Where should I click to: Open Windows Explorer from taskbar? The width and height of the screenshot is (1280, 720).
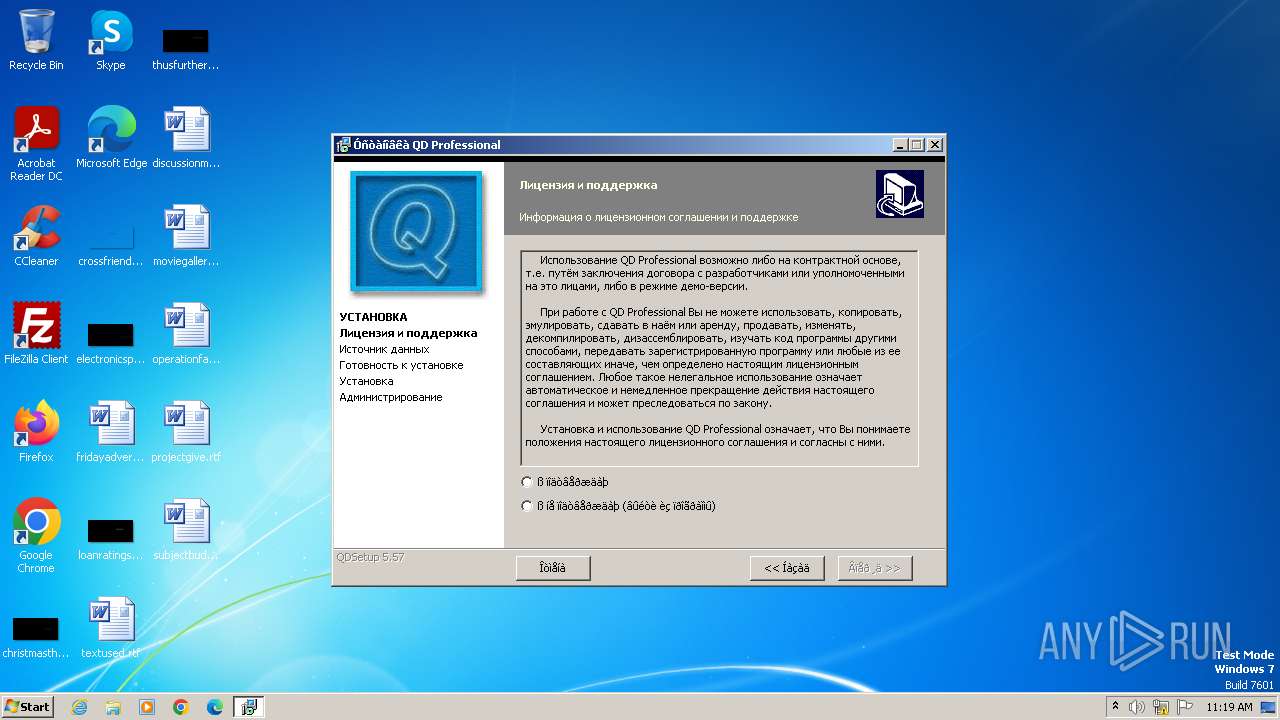[113, 707]
